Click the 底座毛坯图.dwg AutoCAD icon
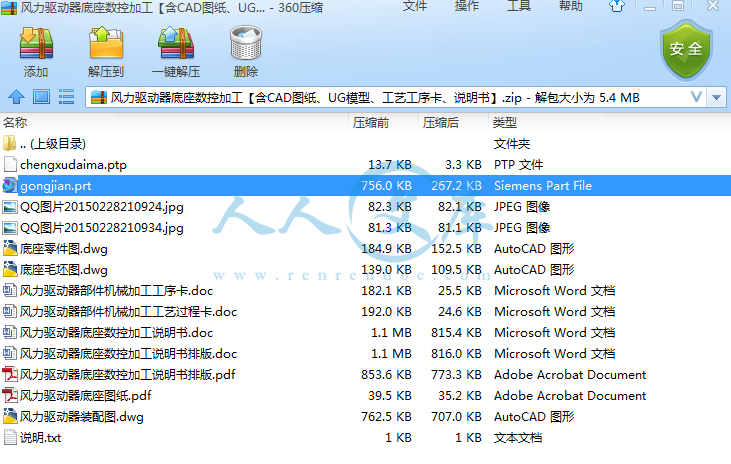 pos(10,269)
